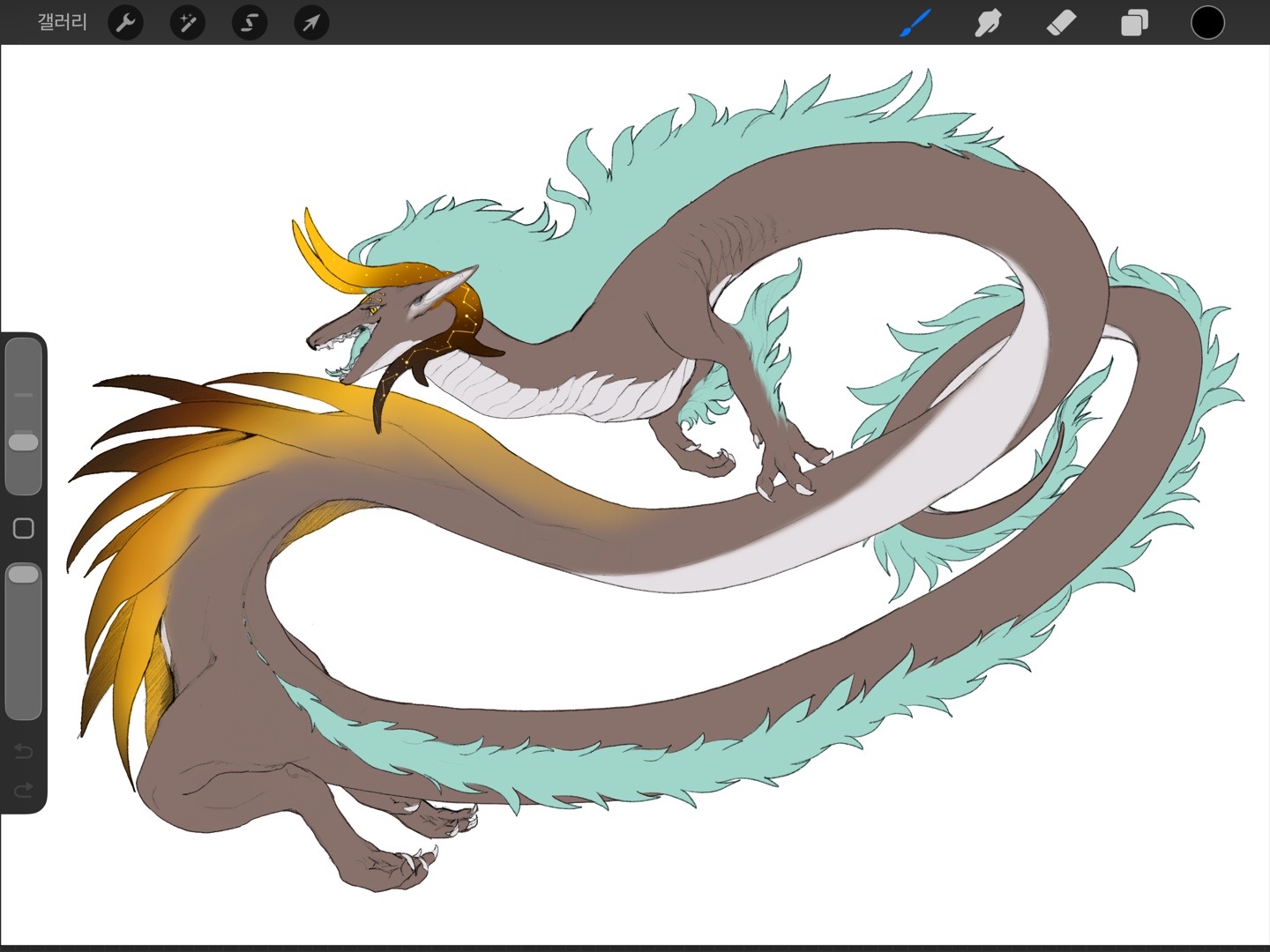Click the brush size slider handle
This screenshot has width=1270, height=952.
pos(24,441)
